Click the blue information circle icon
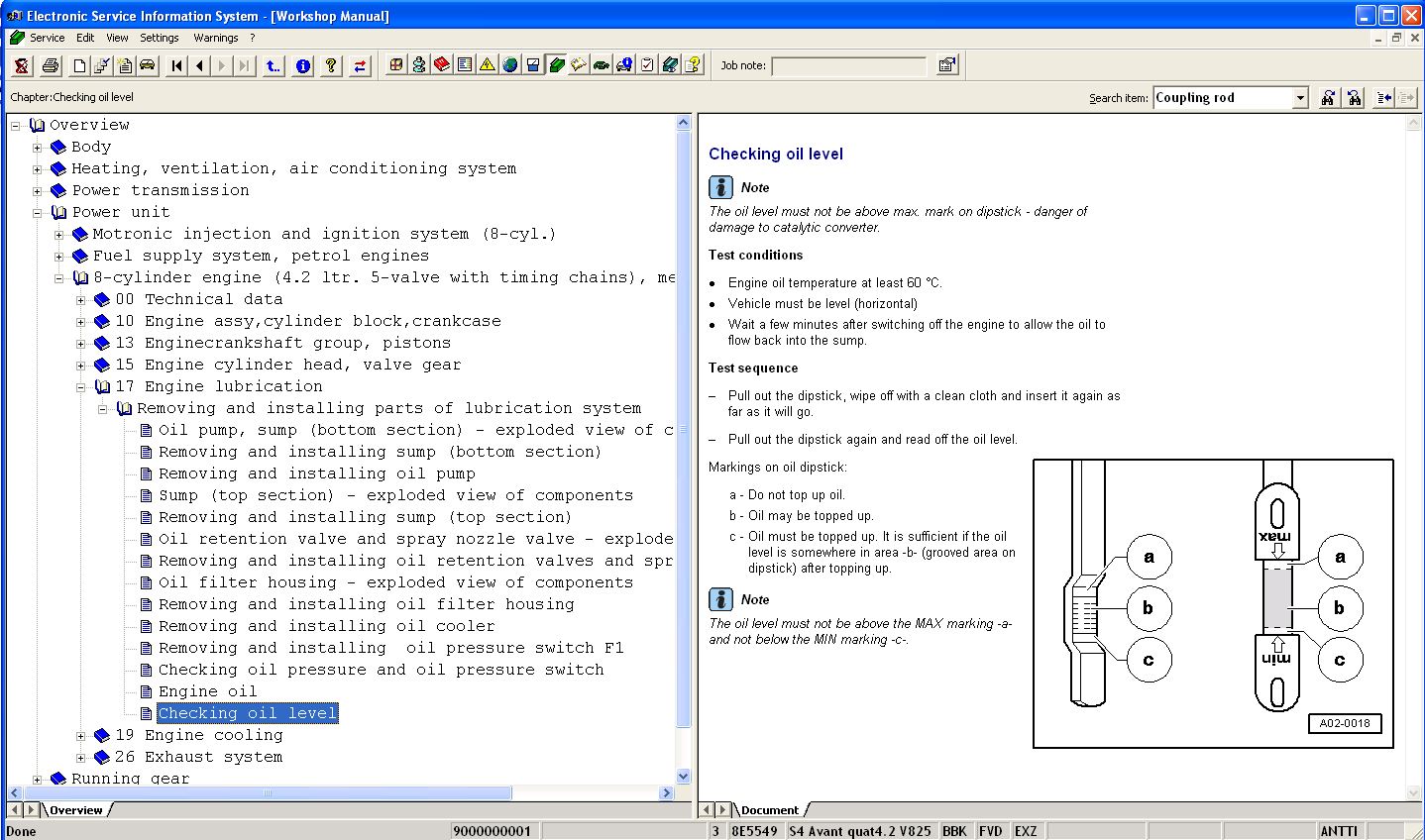Image resolution: width=1425 pixels, height=840 pixels. pyautogui.click(x=303, y=65)
